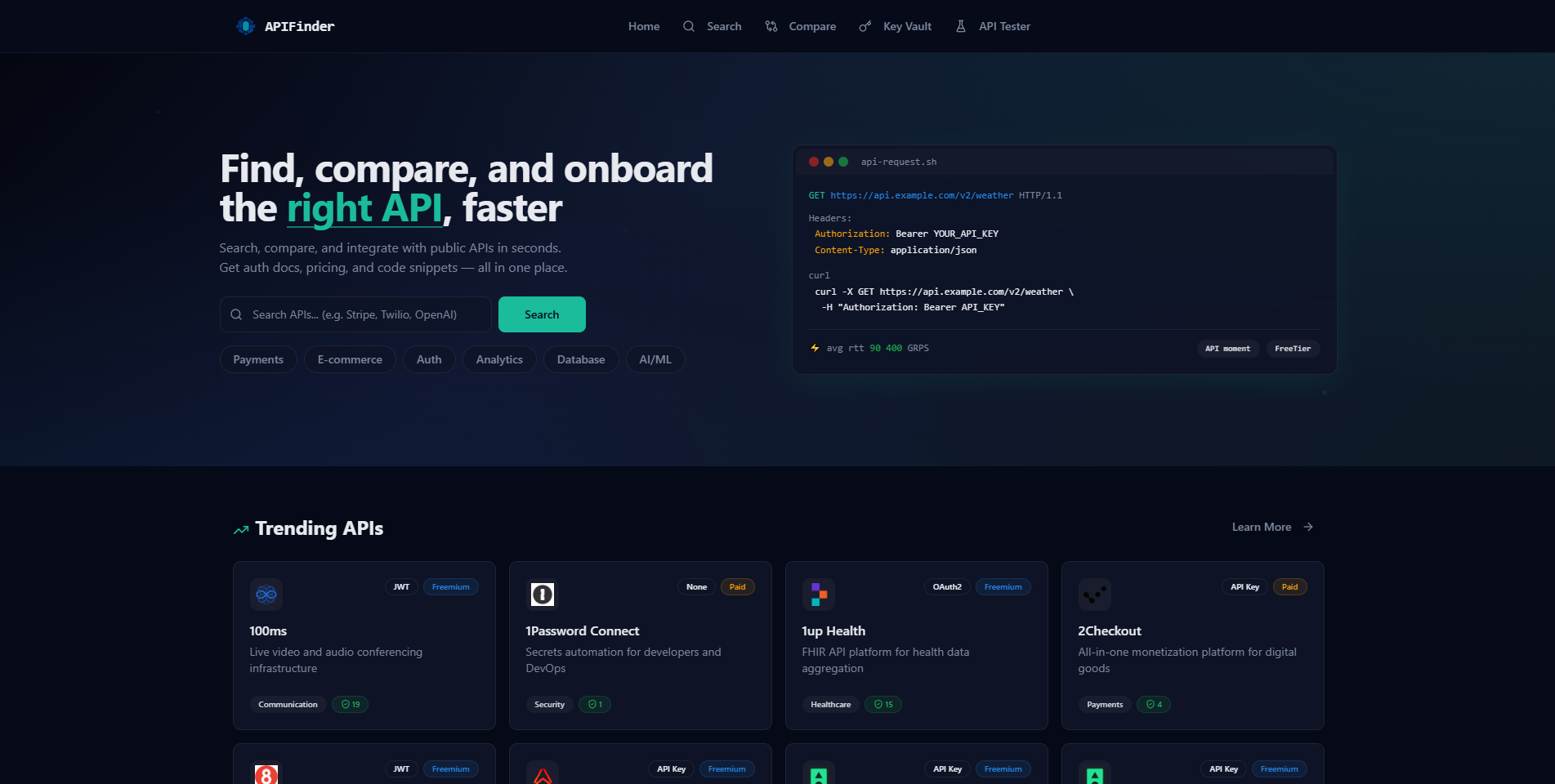Image resolution: width=1555 pixels, height=784 pixels.
Task: Click the 1Password Connect logo icon
Action: 543,595
